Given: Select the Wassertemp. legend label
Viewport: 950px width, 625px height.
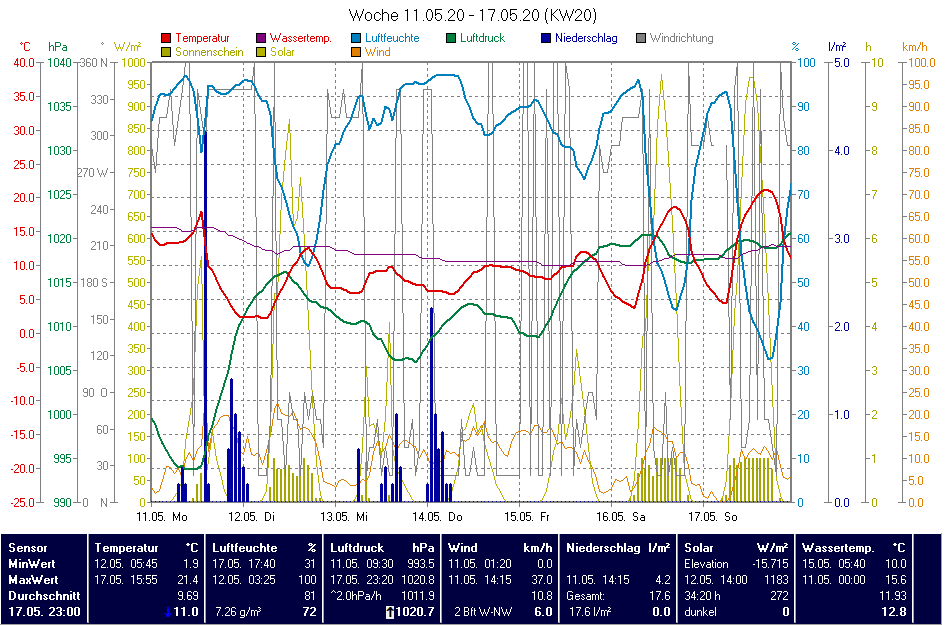Looking at the screenshot, I should click(x=301, y=38).
